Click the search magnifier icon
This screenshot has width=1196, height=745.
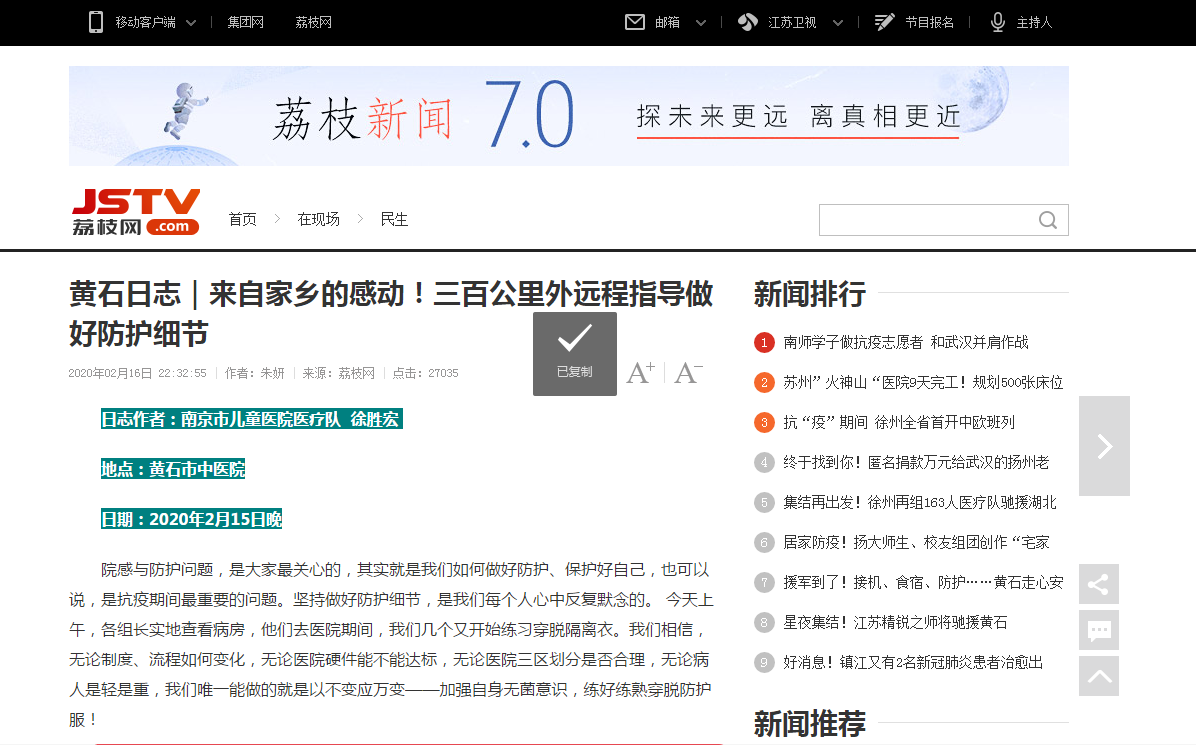point(1047,219)
